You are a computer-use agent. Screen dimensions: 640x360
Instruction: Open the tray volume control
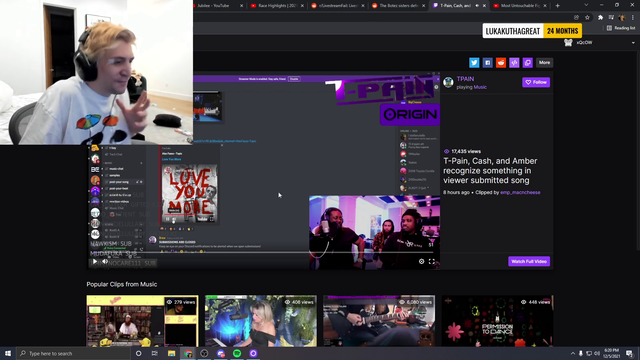pos(597,353)
